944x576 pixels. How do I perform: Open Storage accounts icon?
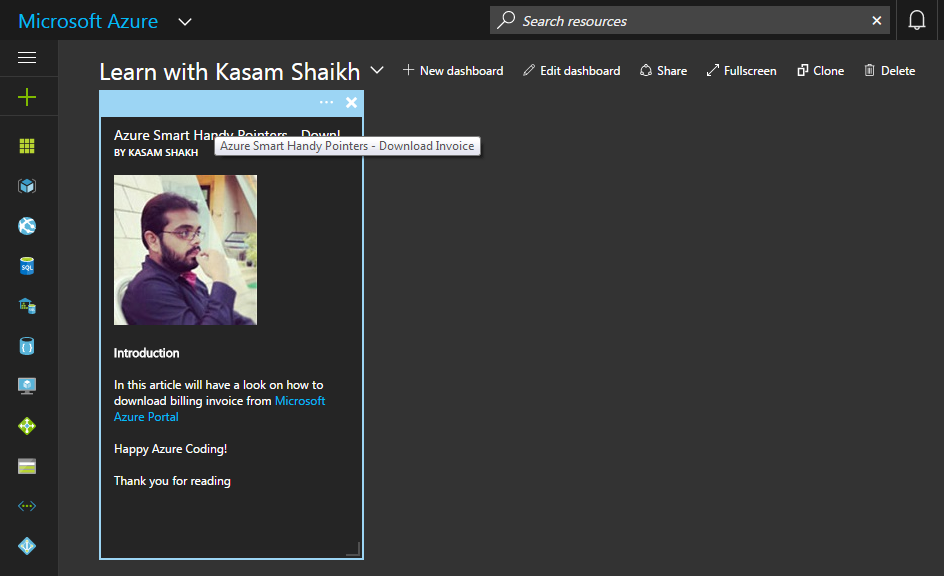point(27,466)
